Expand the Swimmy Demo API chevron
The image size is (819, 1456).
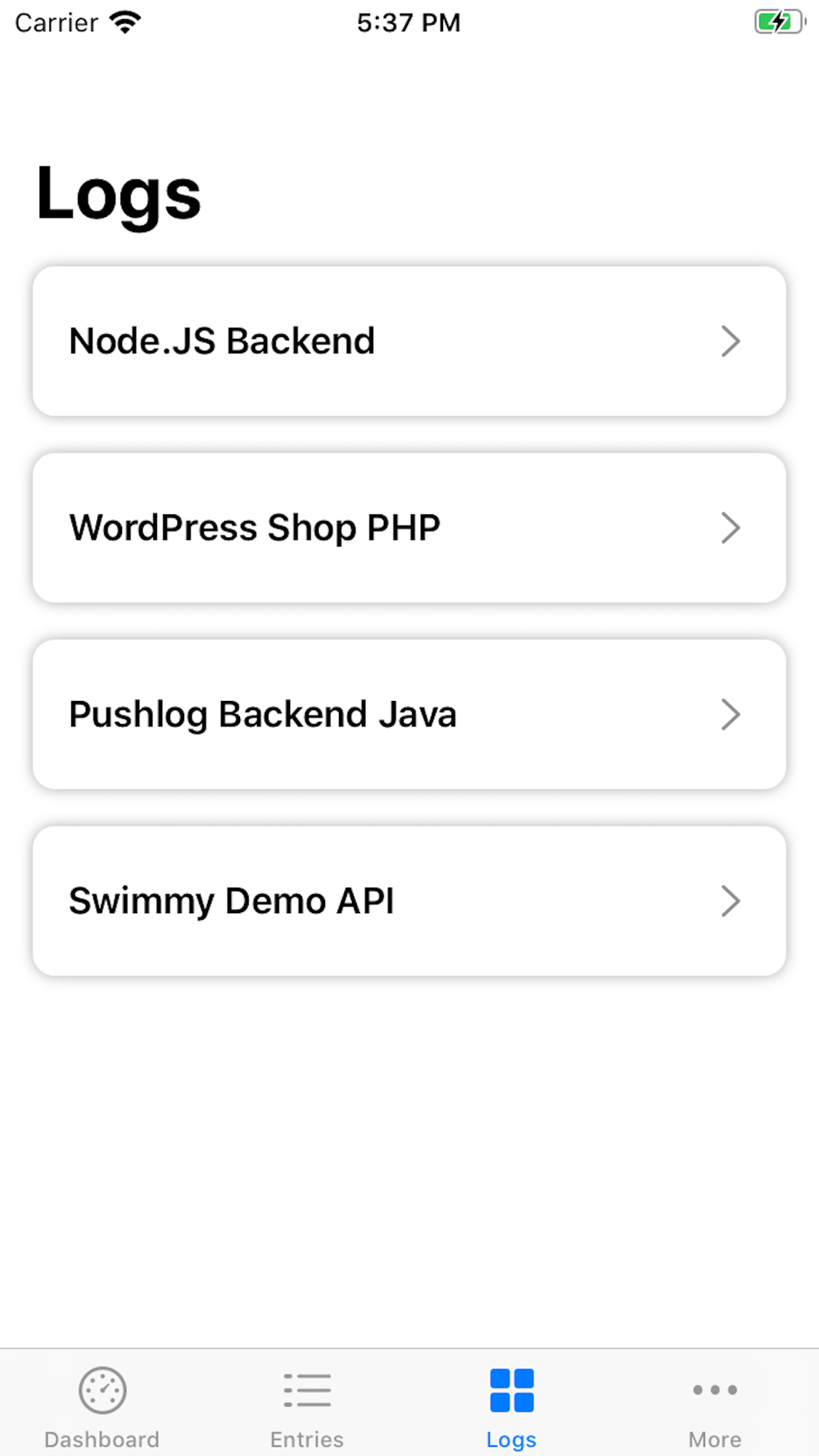click(731, 902)
